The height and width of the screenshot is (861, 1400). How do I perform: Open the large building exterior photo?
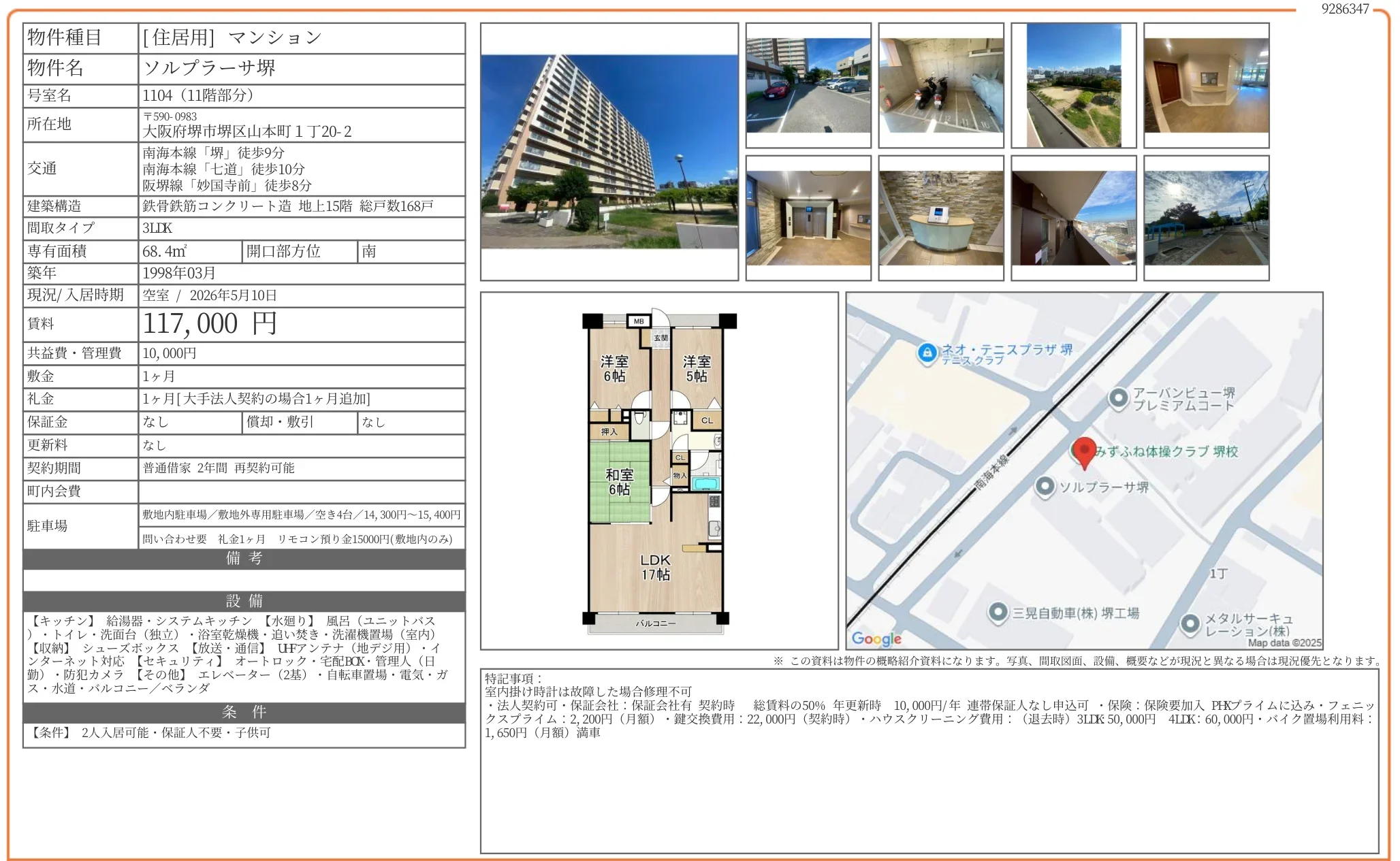[609, 151]
